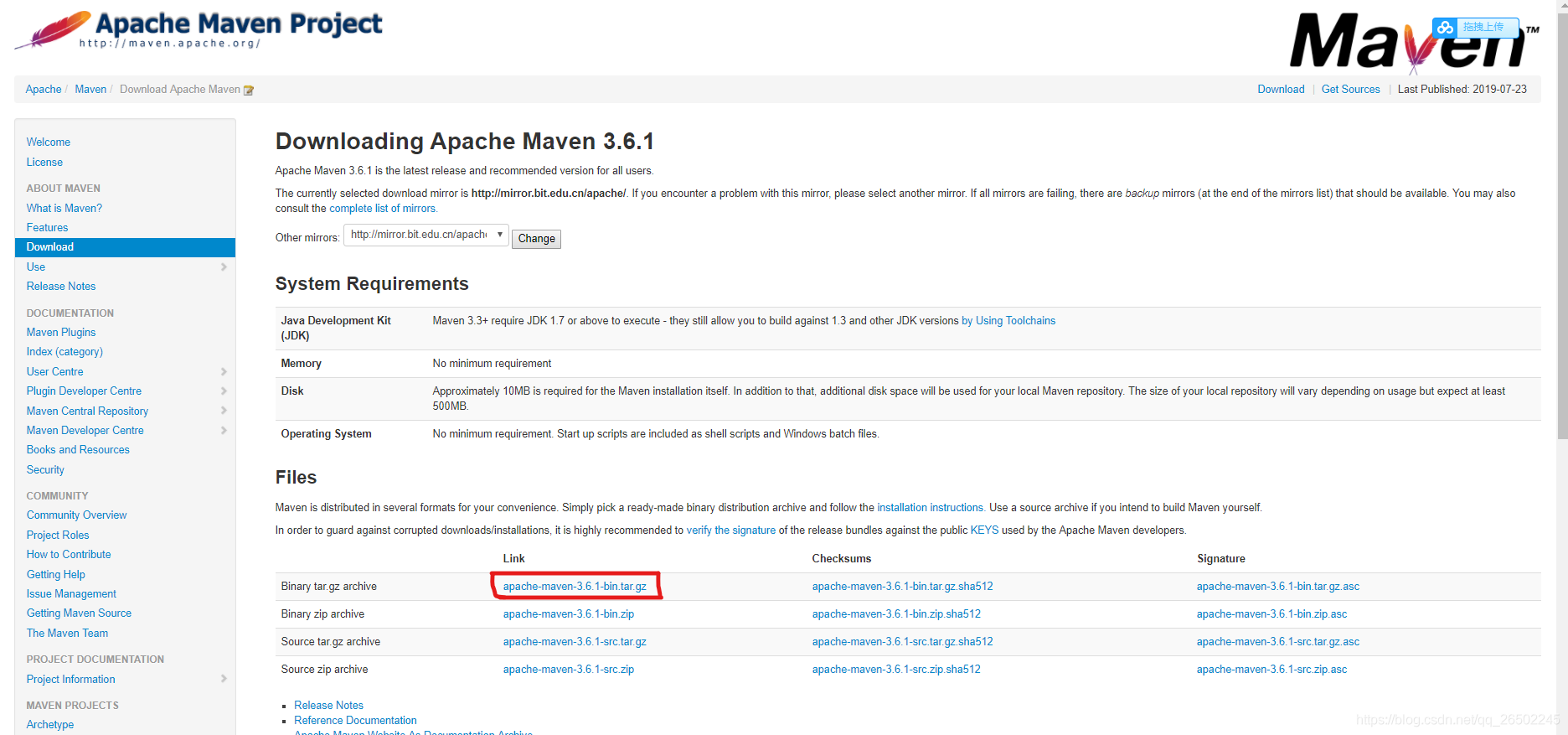Open bin.zip.sha512 checksum link
The image size is (1568, 735).
pos(896,614)
